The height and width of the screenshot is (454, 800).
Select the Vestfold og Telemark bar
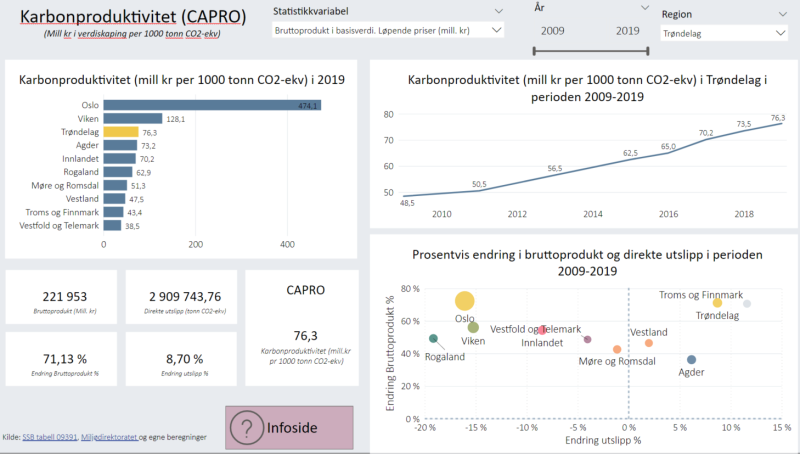pos(112,225)
